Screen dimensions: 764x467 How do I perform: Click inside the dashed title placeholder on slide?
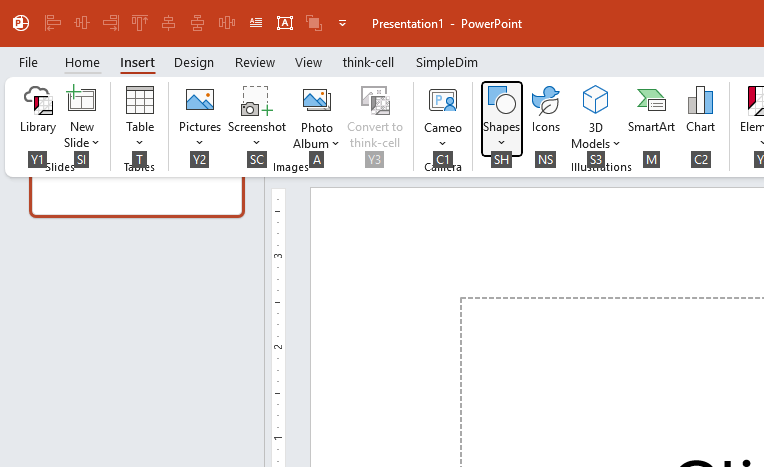coord(612,382)
